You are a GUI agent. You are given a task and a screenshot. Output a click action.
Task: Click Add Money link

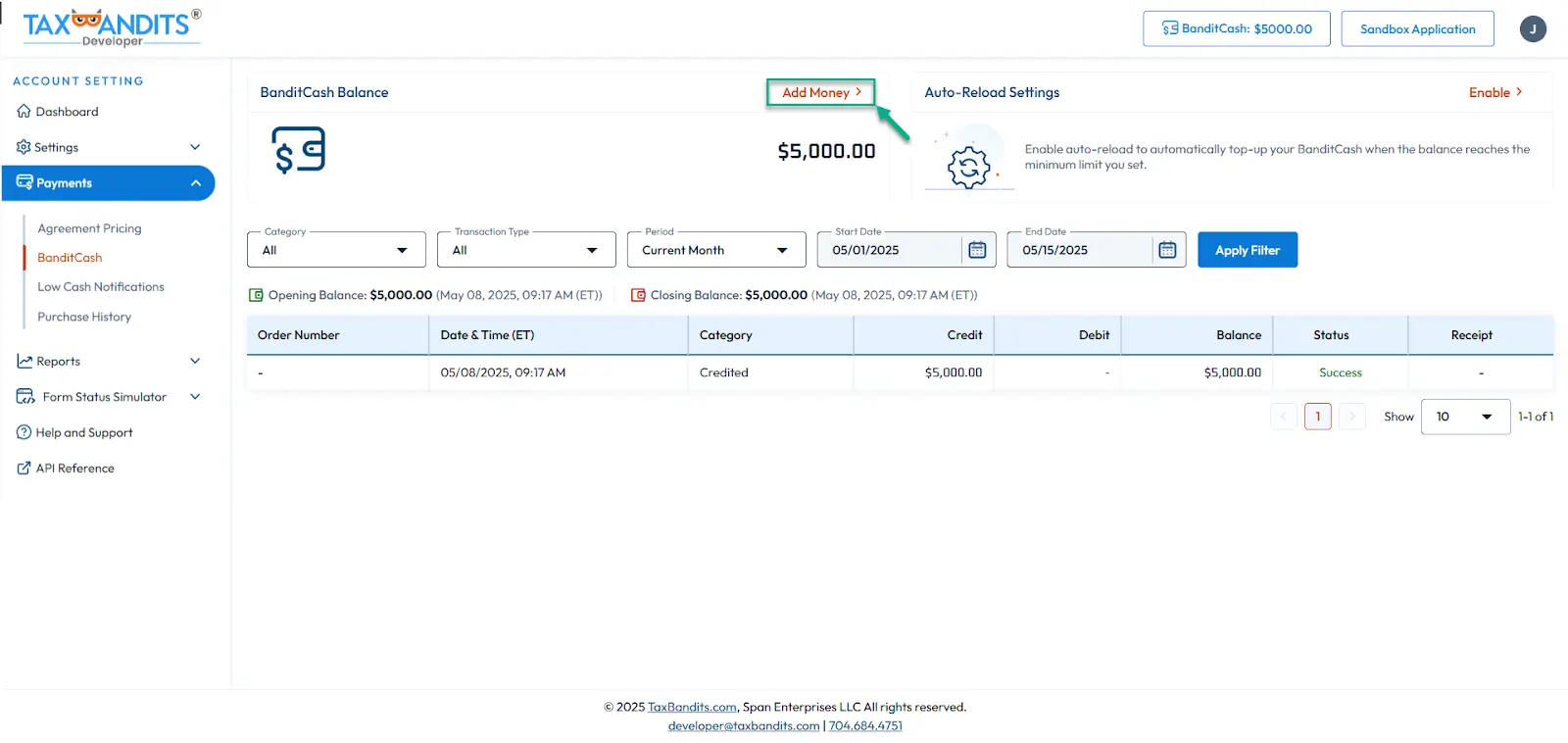pyautogui.click(x=820, y=92)
